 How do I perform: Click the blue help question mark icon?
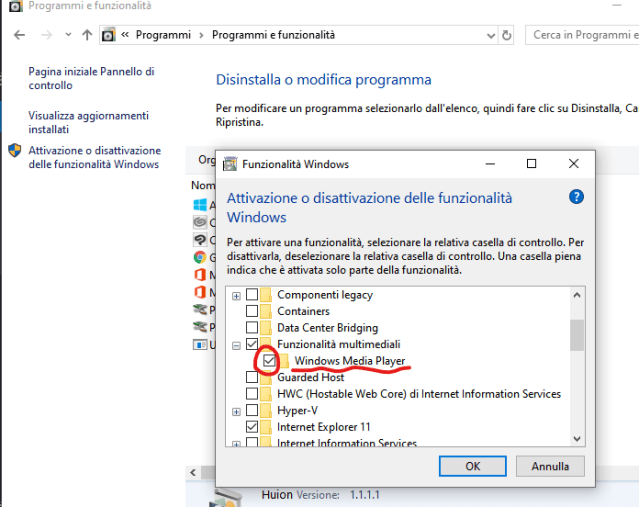[576, 197]
